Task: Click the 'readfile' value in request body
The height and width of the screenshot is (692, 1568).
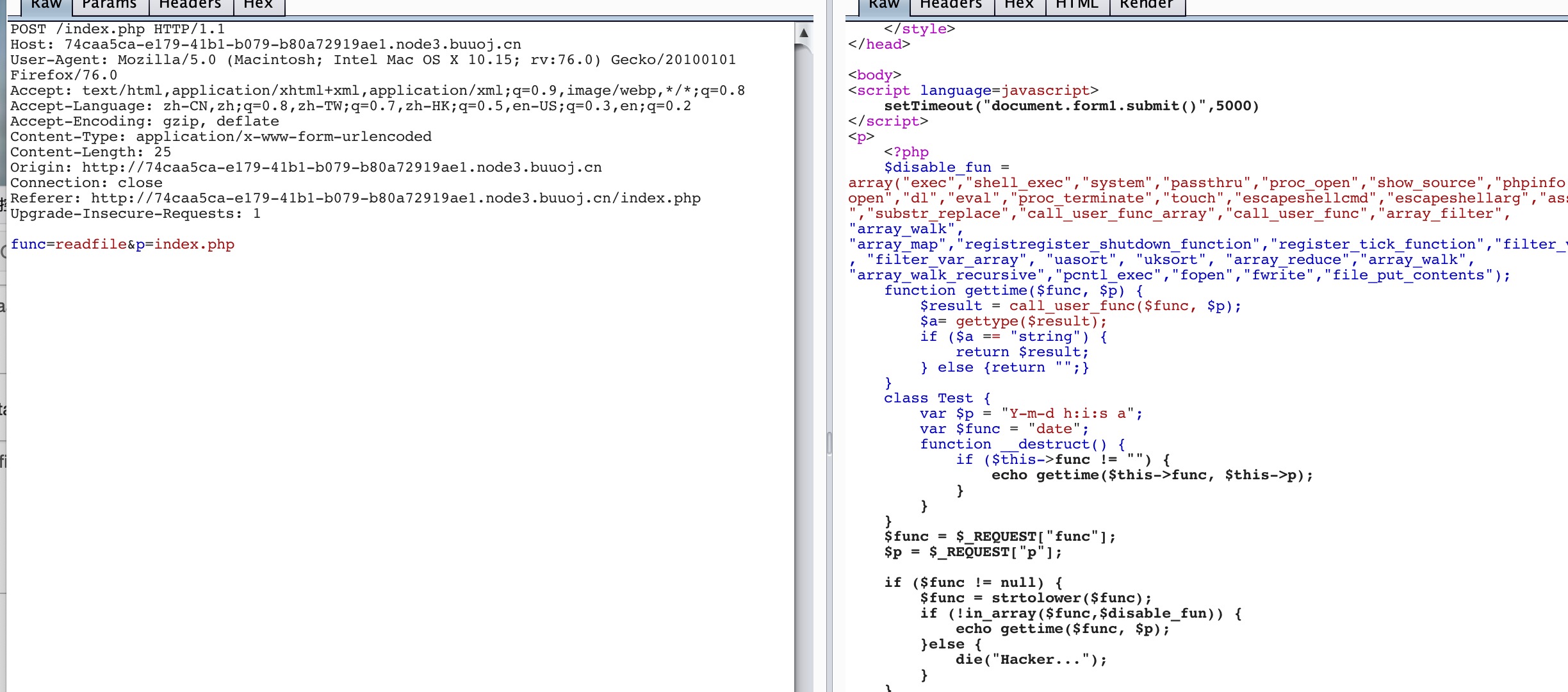Action: tap(91, 245)
